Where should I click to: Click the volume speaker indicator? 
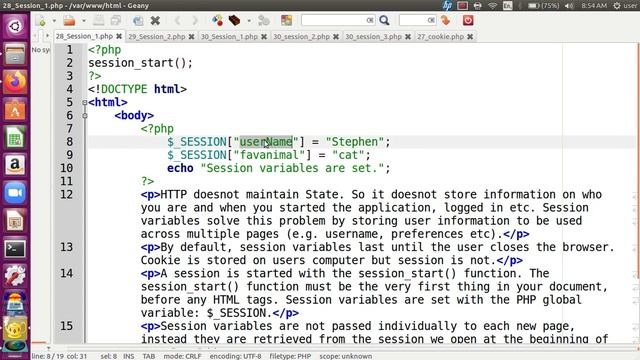pos(569,5)
